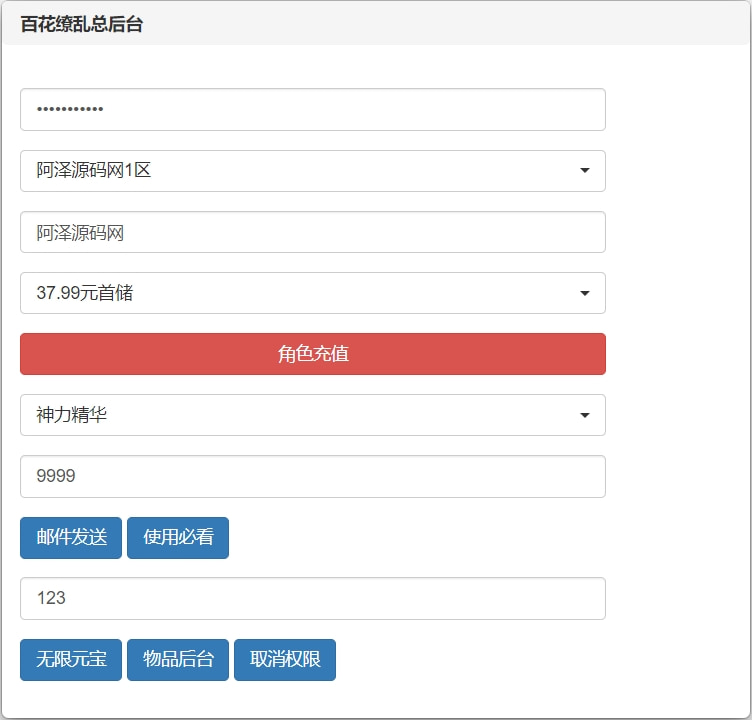Click the 神力精华 label text in selector
This screenshot has height=720, width=752.
[x=72, y=415]
